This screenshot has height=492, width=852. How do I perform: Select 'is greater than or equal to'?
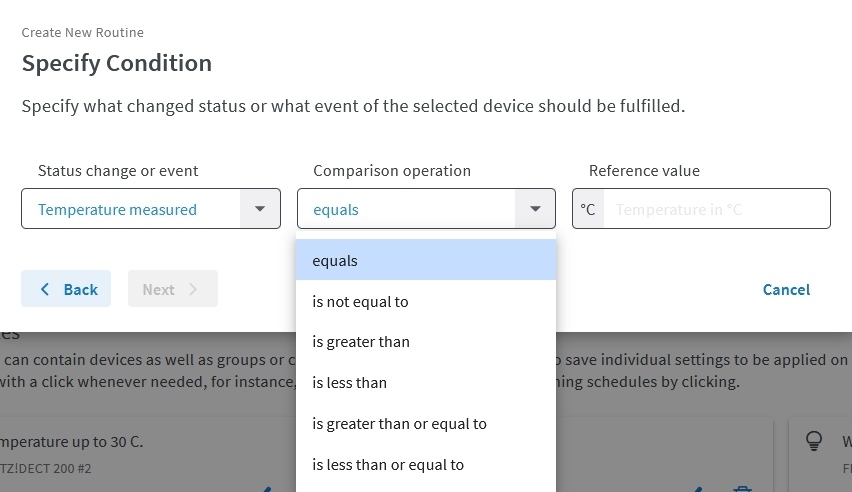click(426, 424)
